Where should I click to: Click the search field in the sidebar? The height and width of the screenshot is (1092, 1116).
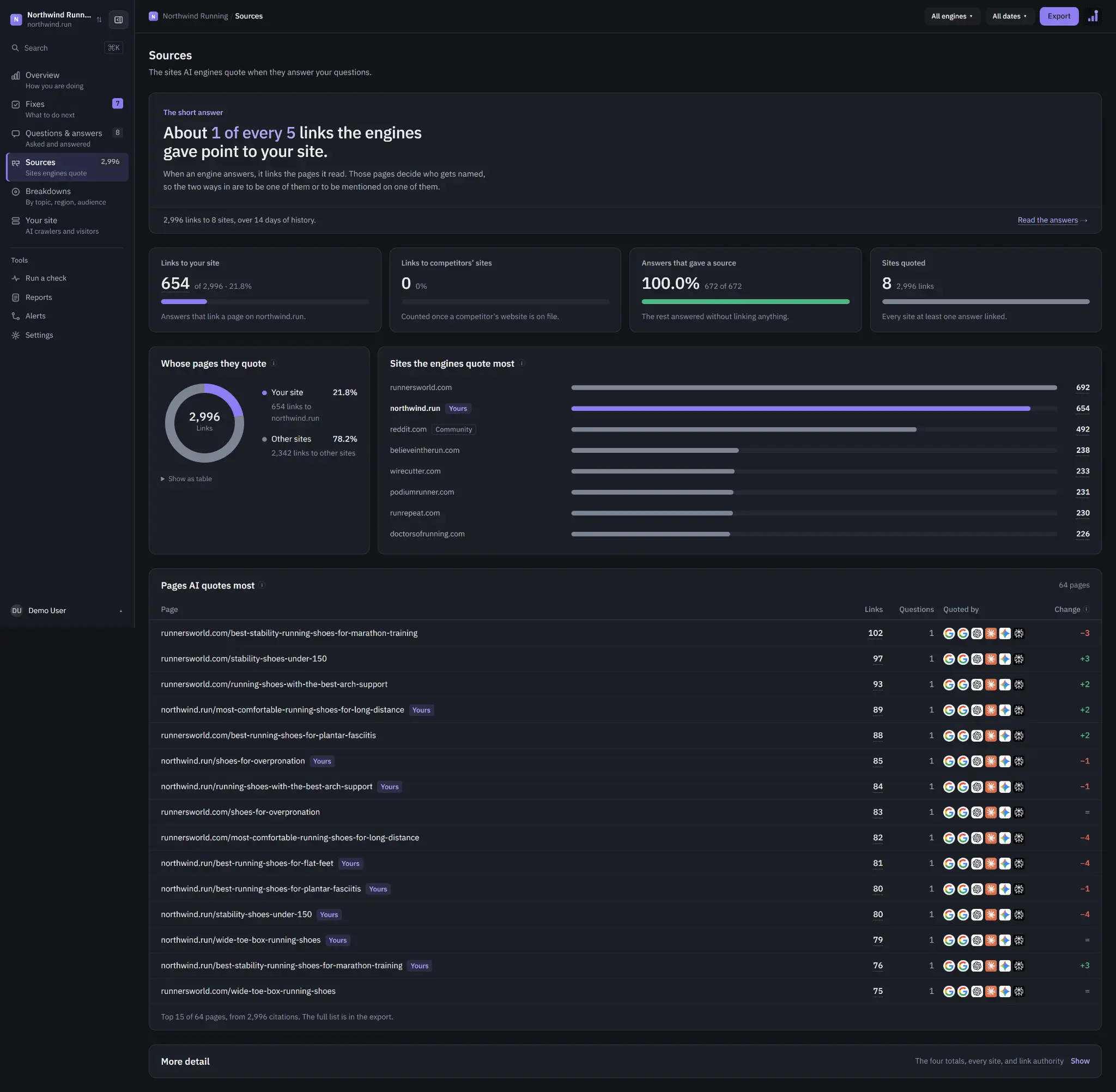pos(67,47)
